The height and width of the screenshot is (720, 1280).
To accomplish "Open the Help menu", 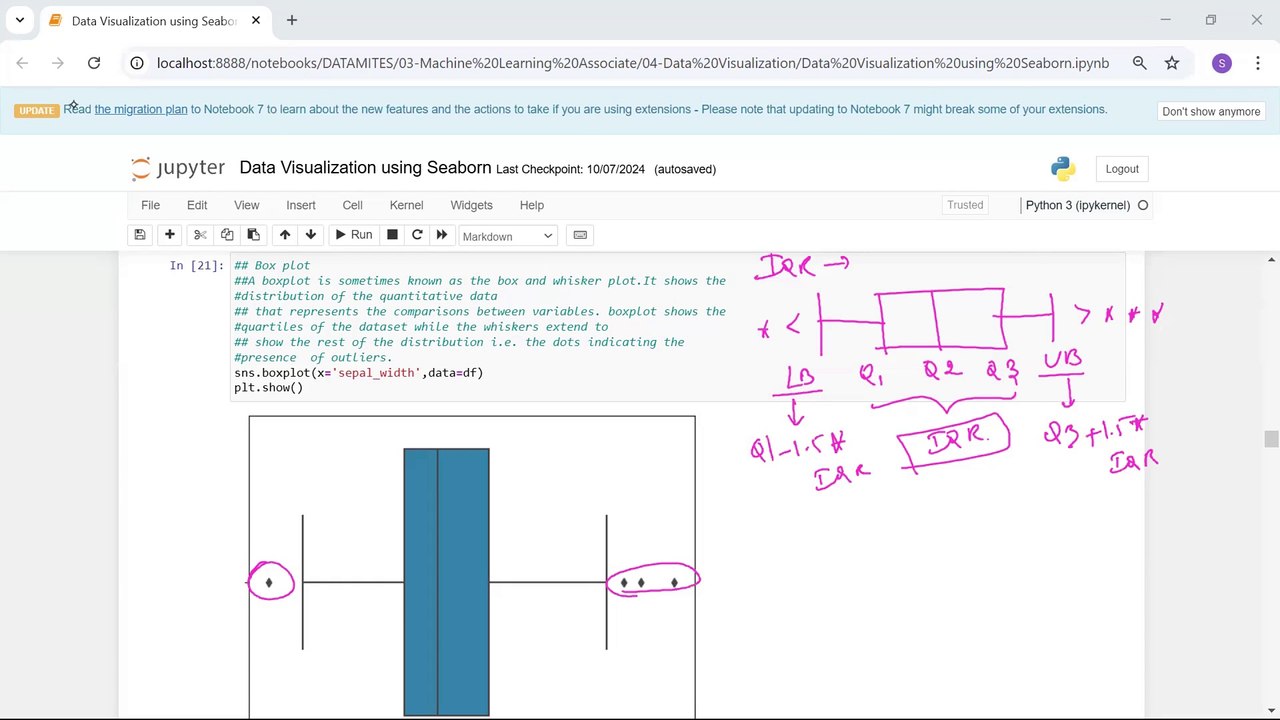I will 531,205.
